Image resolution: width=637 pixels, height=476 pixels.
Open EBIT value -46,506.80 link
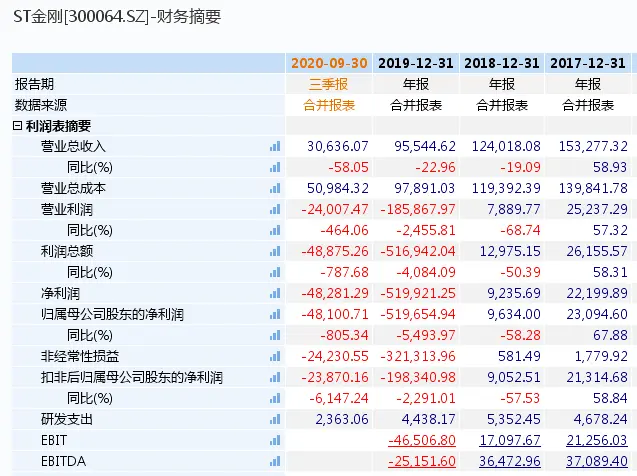click(422, 440)
